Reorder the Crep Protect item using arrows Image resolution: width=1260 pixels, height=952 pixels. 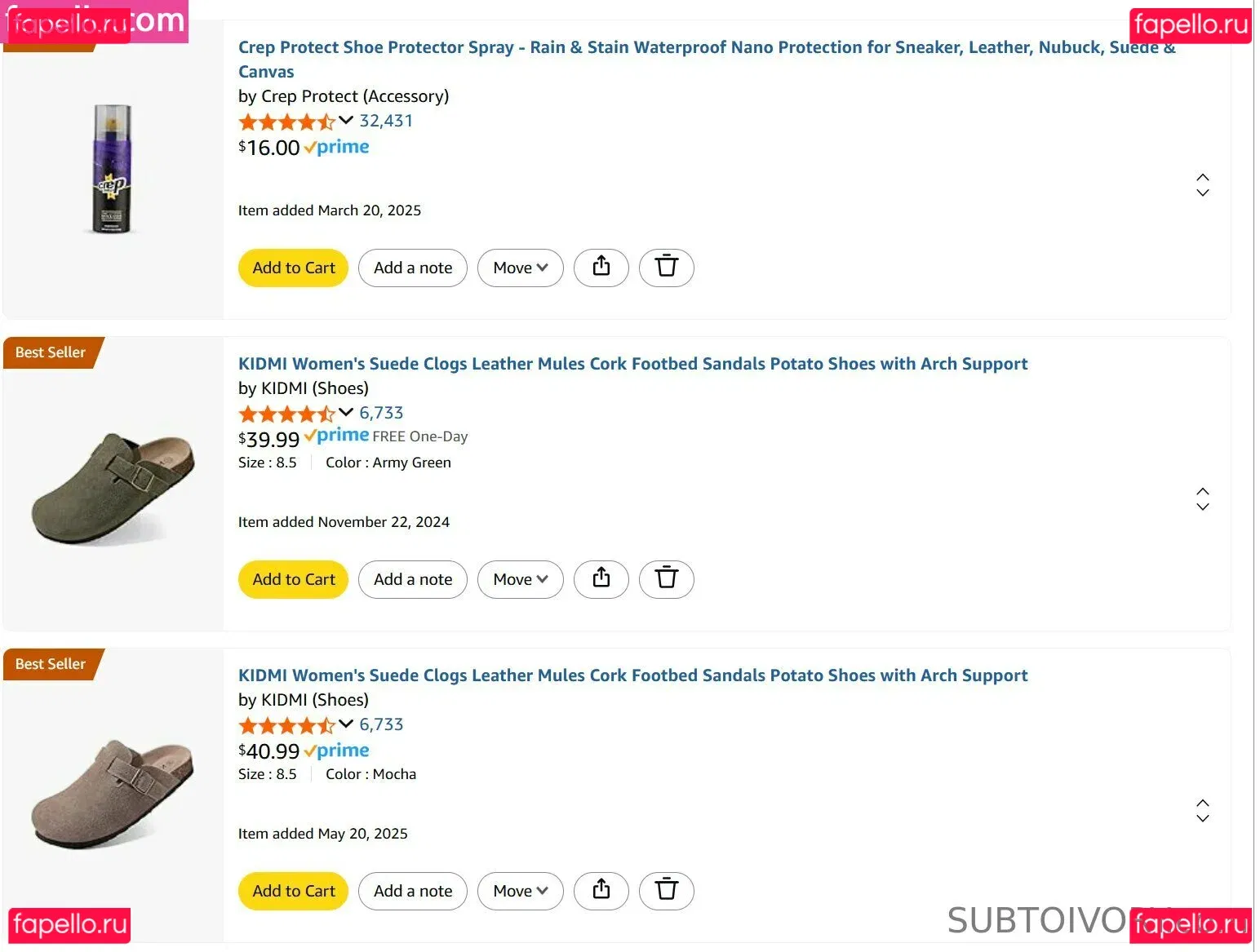1202,185
